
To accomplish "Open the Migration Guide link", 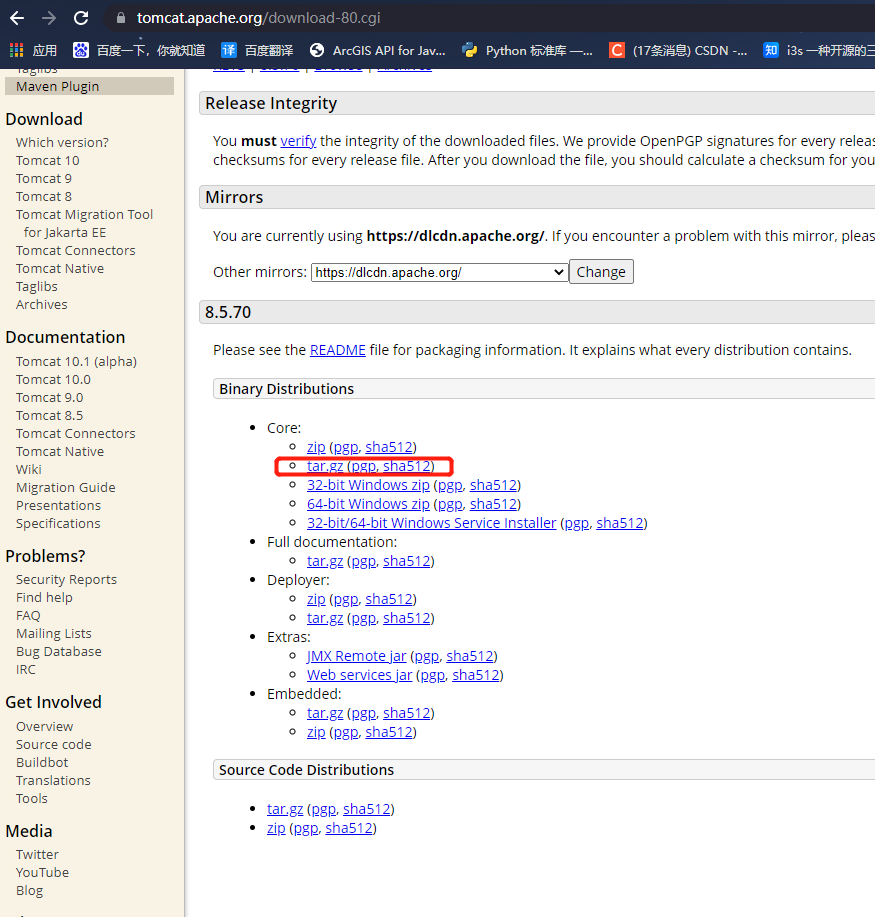I will (x=66, y=488).
